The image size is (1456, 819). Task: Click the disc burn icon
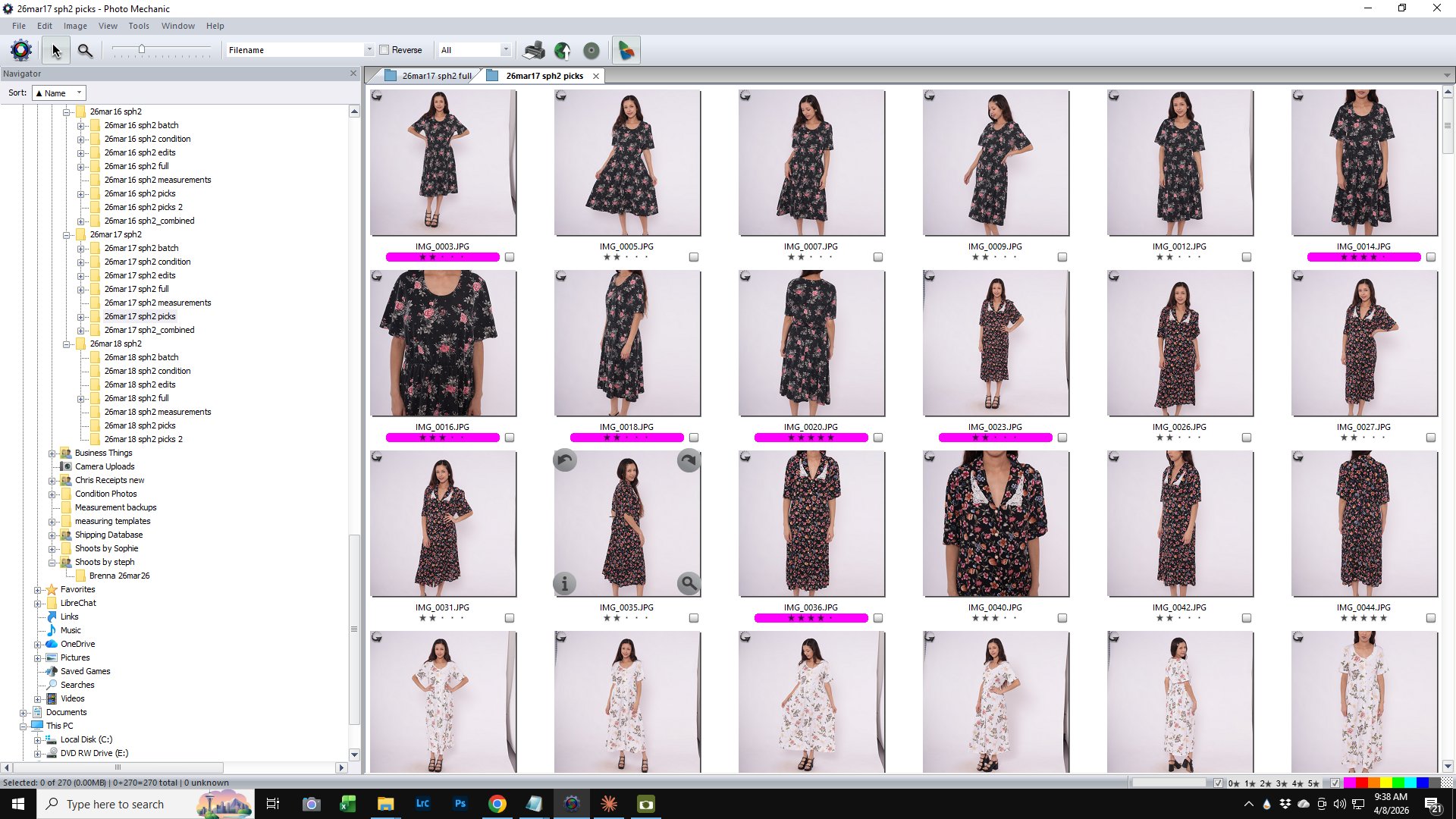click(591, 50)
